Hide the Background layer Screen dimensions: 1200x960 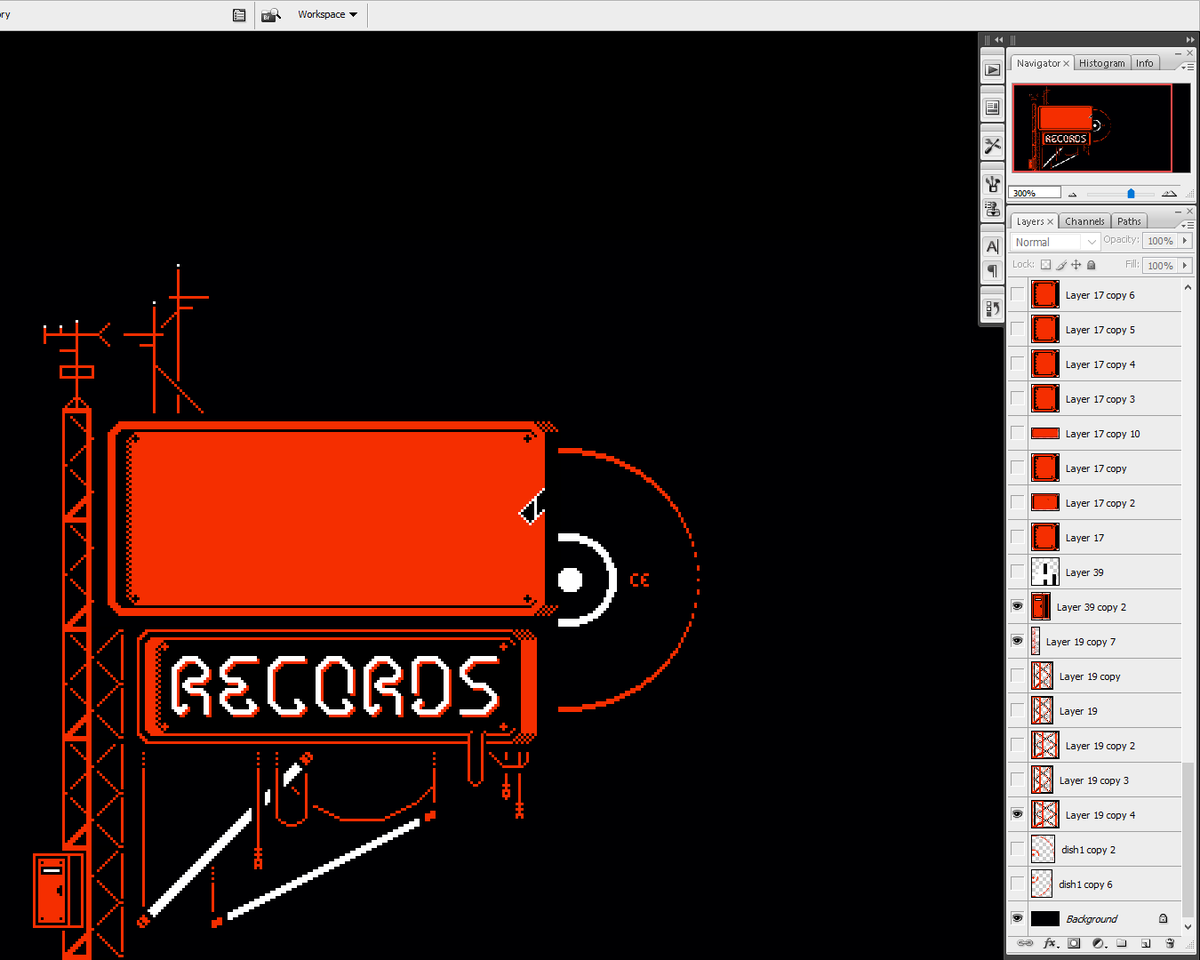(x=1017, y=918)
